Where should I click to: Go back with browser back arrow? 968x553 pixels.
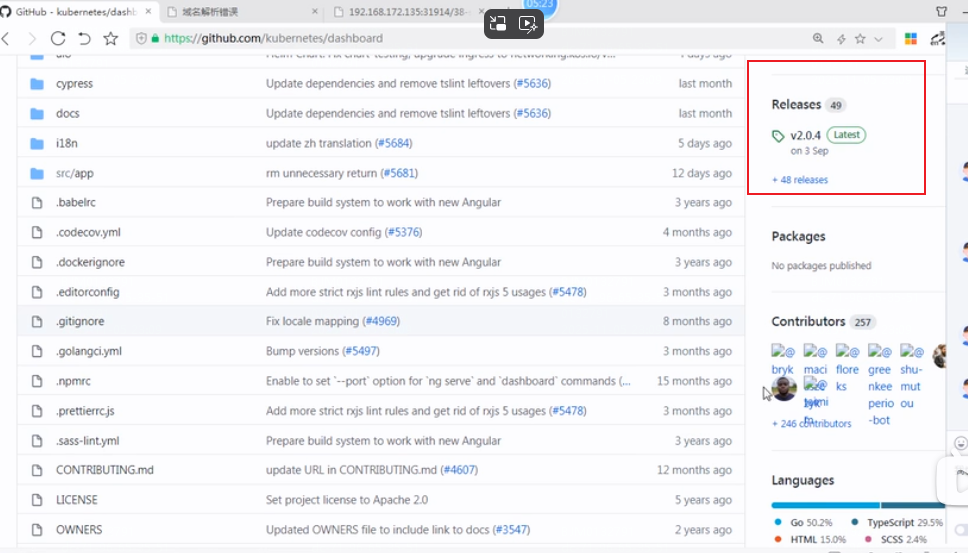click(x=6, y=38)
